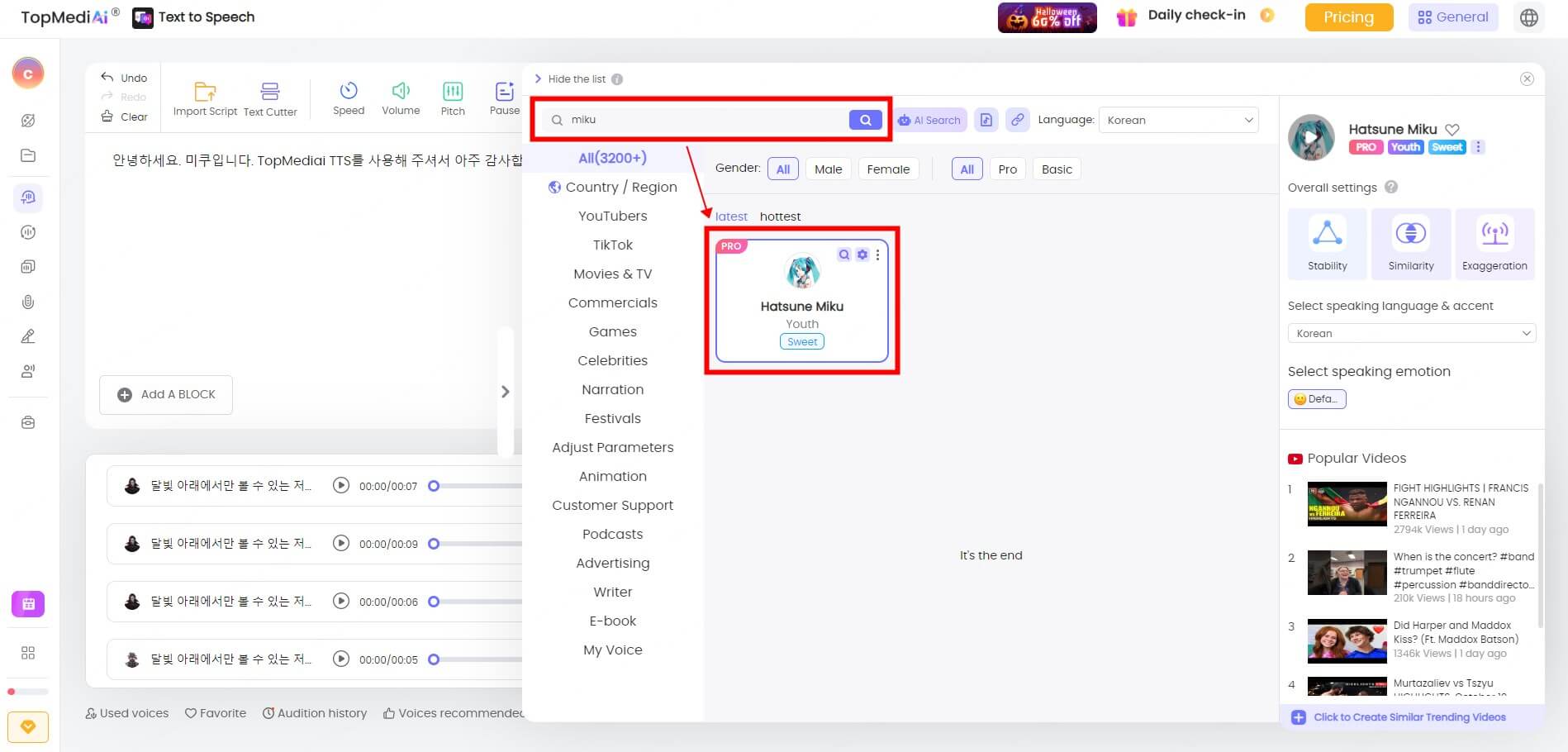Open the Movies & TV category
The width and height of the screenshot is (1568, 752).
pos(612,274)
